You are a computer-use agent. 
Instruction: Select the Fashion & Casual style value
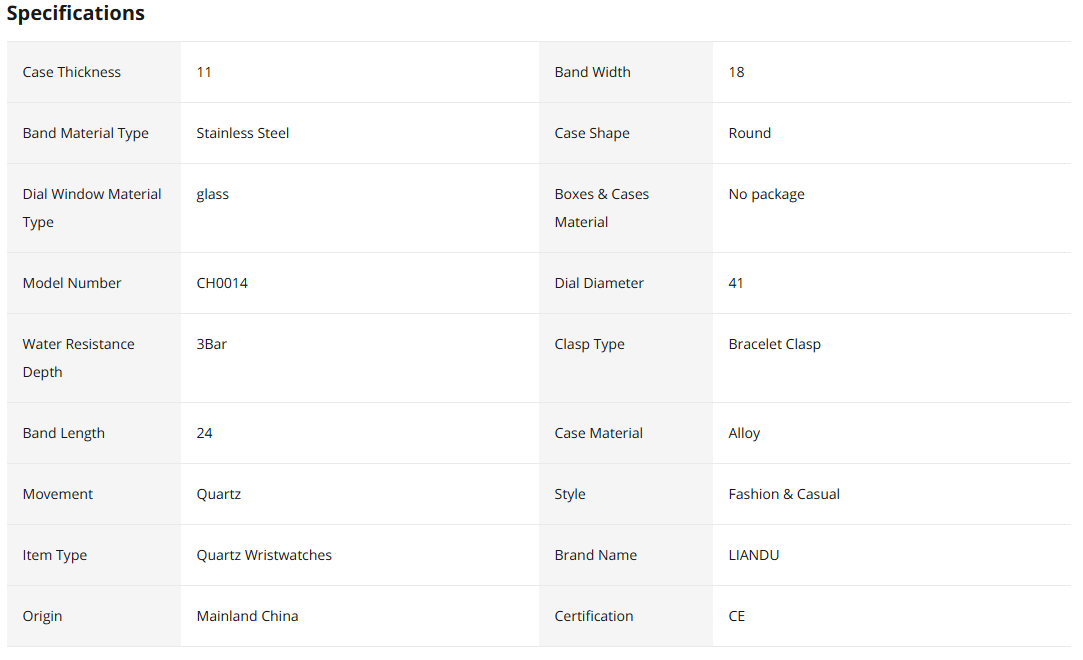pyautogui.click(x=784, y=494)
